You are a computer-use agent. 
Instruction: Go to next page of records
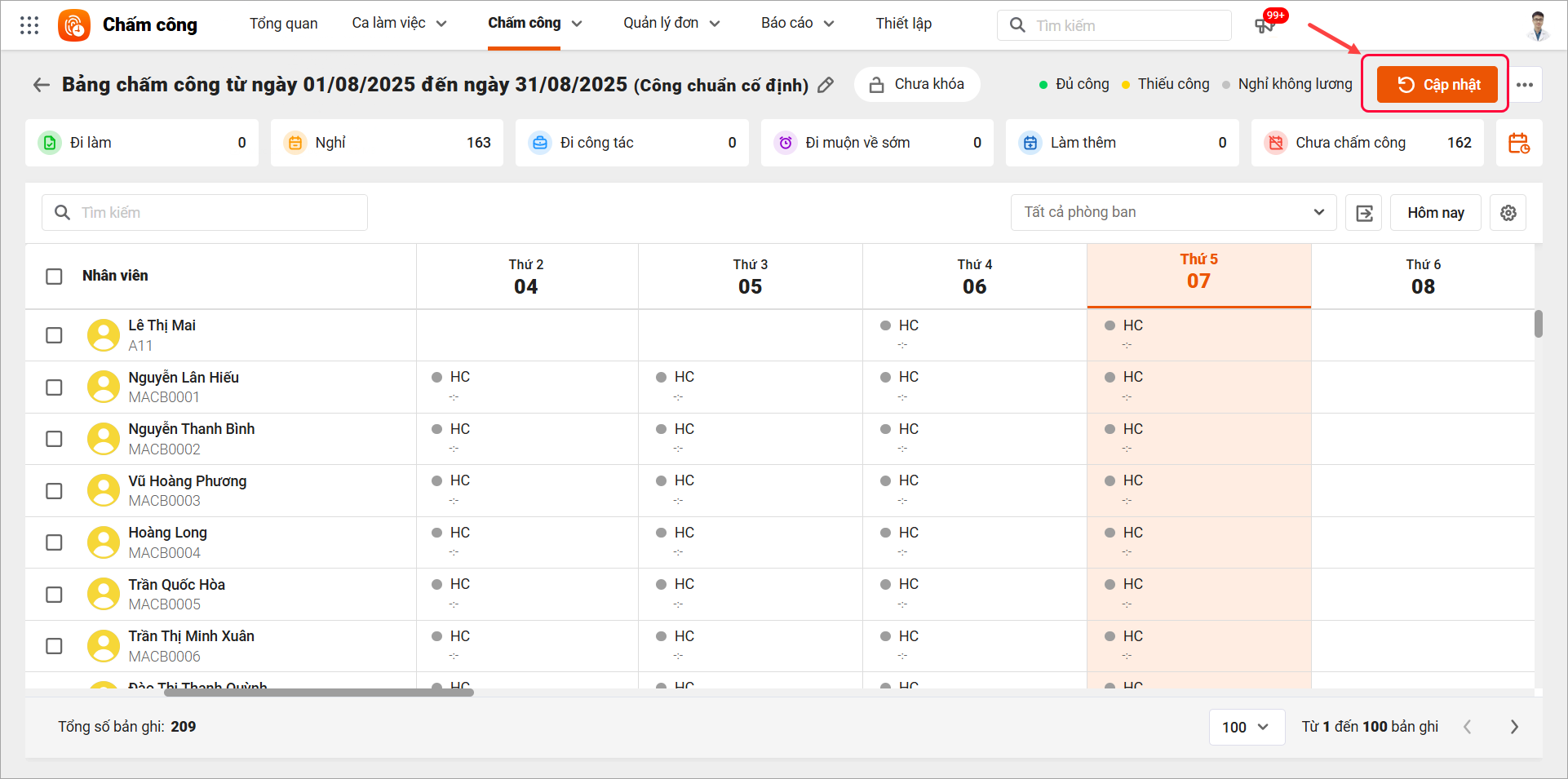click(x=1514, y=727)
